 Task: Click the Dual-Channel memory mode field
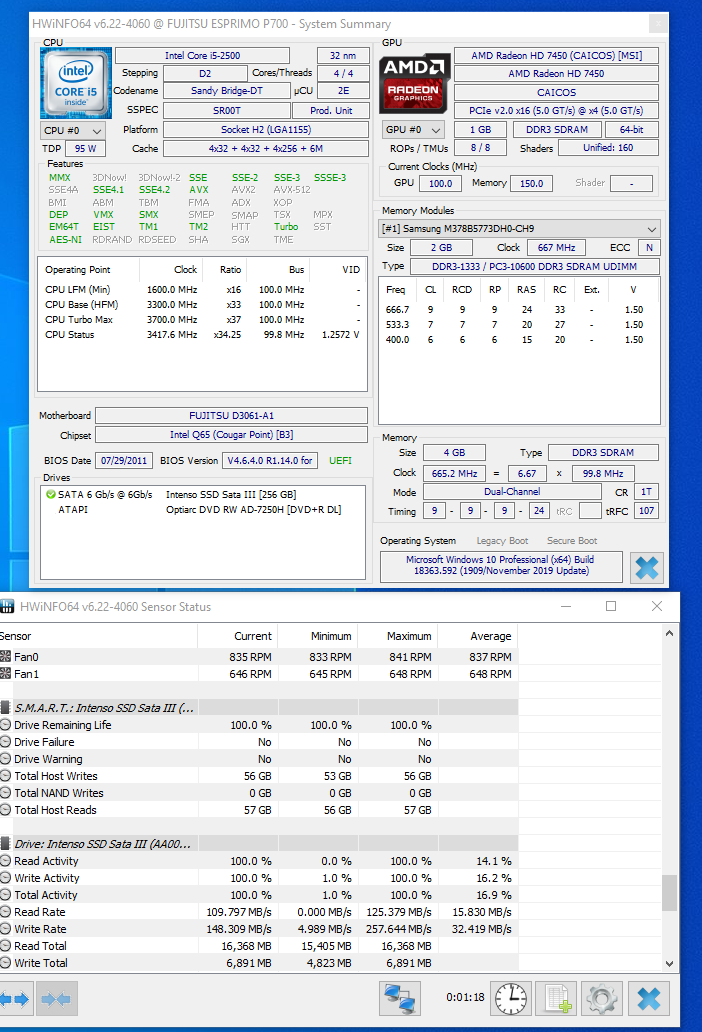(512, 492)
